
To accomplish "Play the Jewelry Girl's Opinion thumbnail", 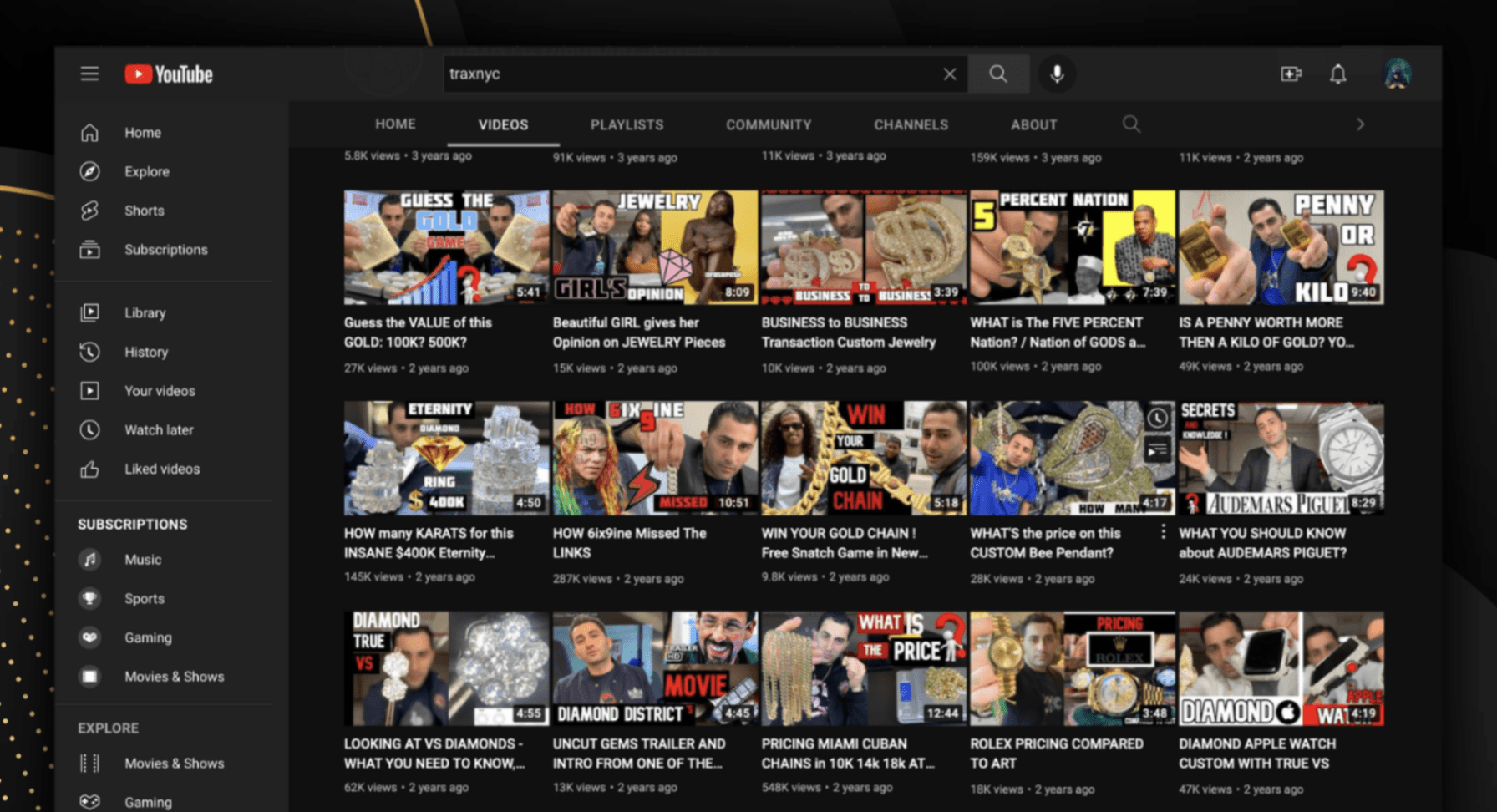I will 655,247.
